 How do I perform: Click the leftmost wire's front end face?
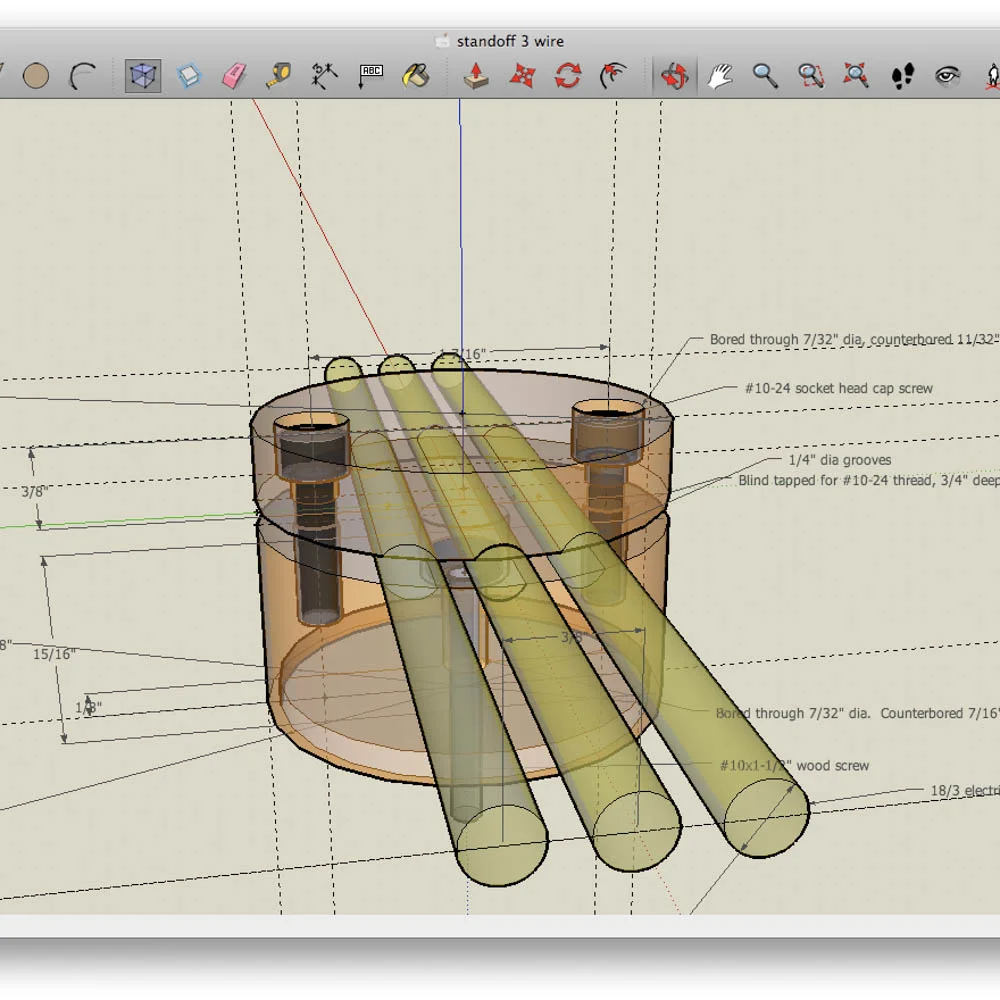(502, 845)
